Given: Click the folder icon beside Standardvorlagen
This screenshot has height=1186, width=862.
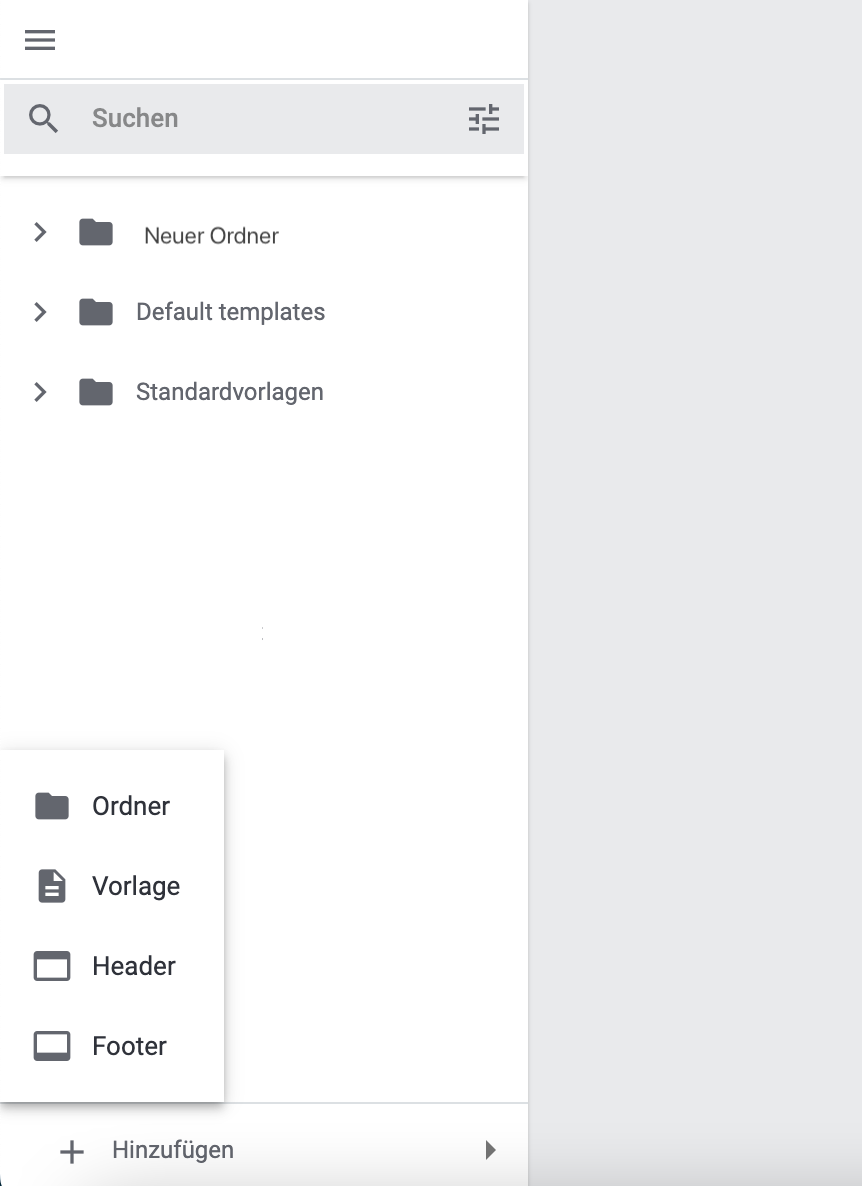Looking at the screenshot, I should (96, 392).
